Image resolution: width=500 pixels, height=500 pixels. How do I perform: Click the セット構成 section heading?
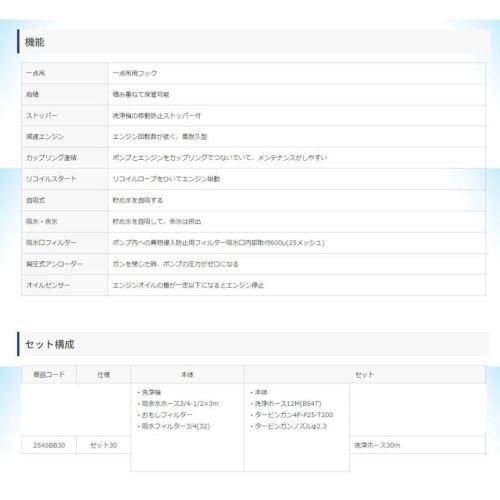click(50, 344)
